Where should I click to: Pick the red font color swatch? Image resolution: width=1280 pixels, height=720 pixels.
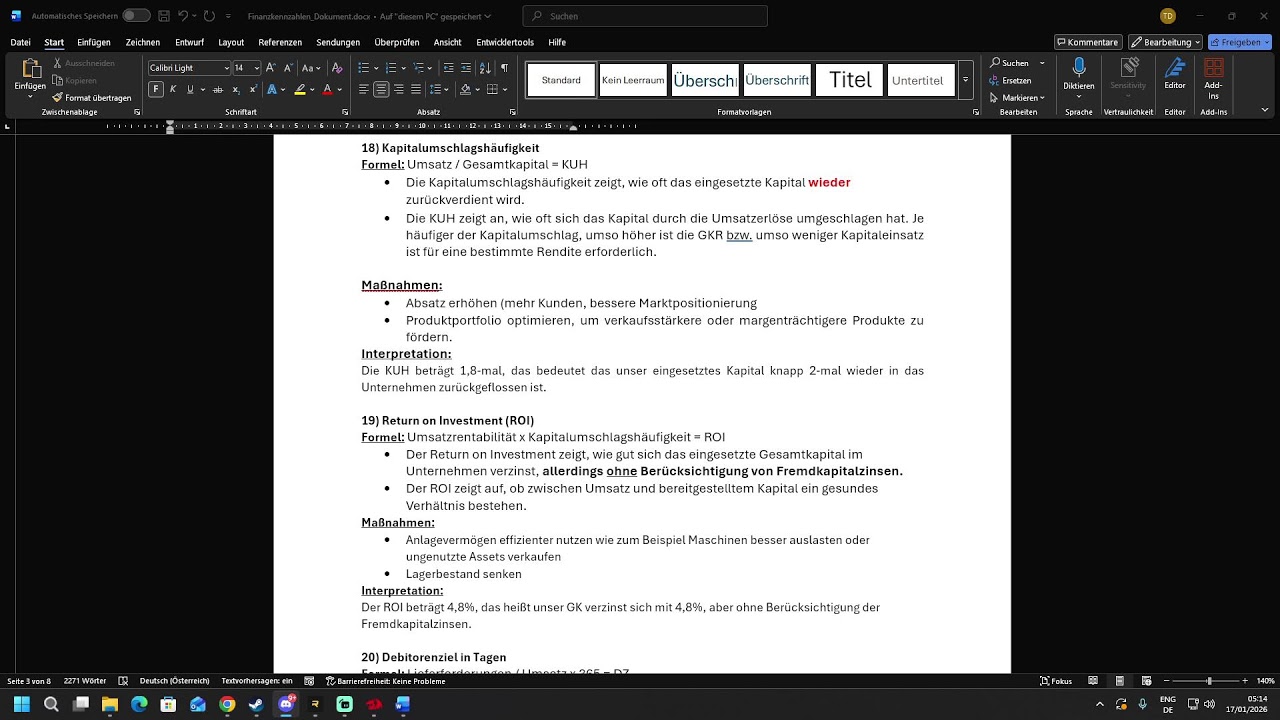click(x=327, y=90)
